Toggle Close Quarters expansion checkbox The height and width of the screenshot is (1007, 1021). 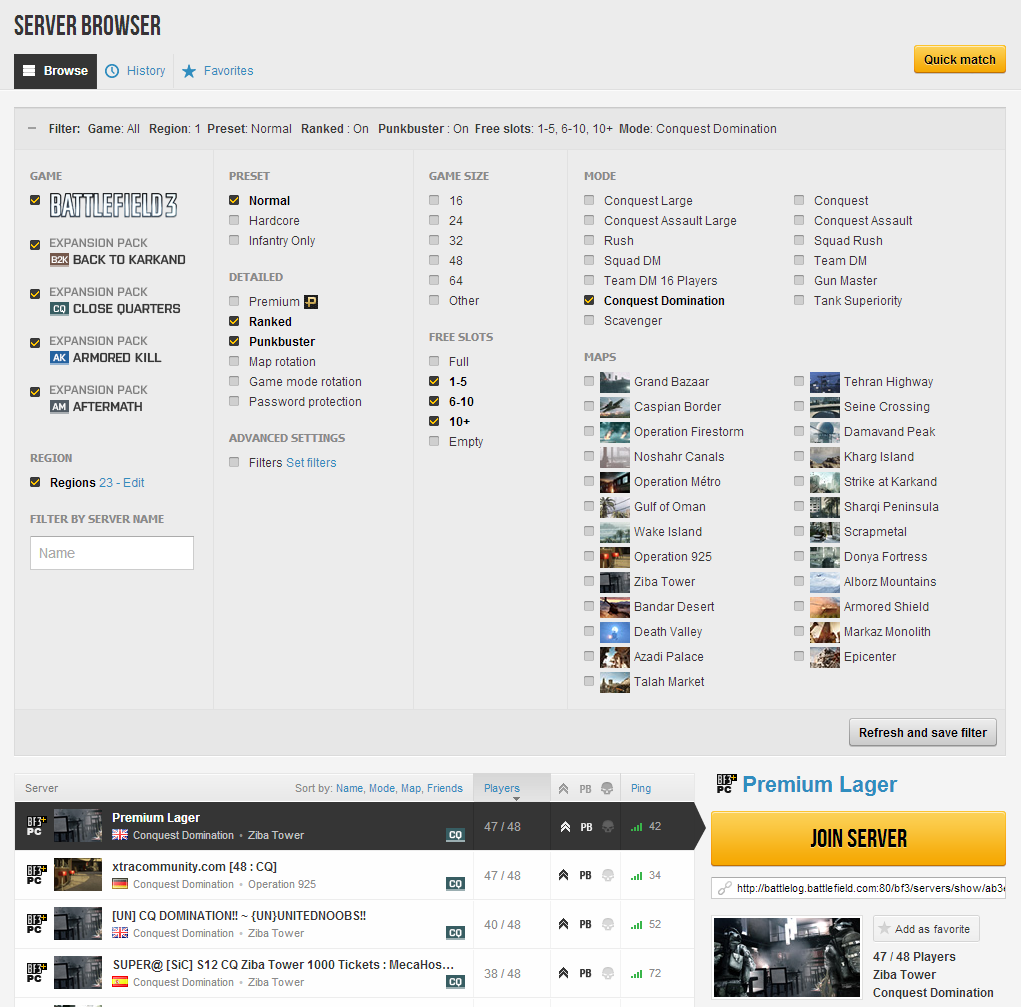(x=35, y=294)
